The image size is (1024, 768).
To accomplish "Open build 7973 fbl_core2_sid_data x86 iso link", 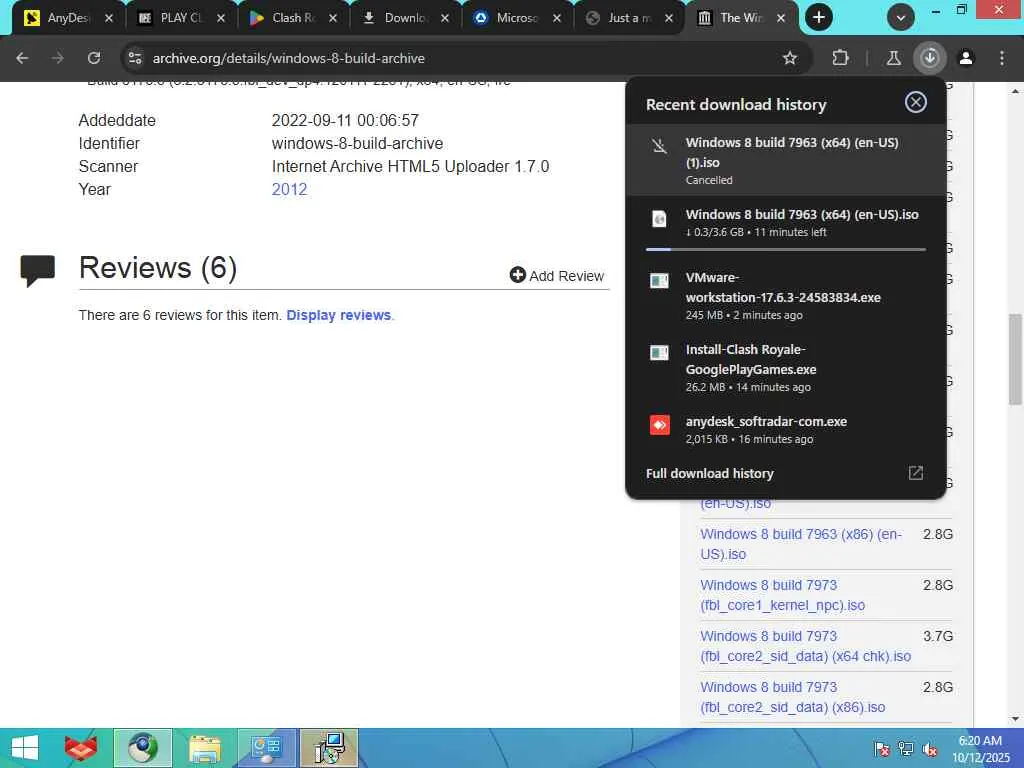I will 793,697.
